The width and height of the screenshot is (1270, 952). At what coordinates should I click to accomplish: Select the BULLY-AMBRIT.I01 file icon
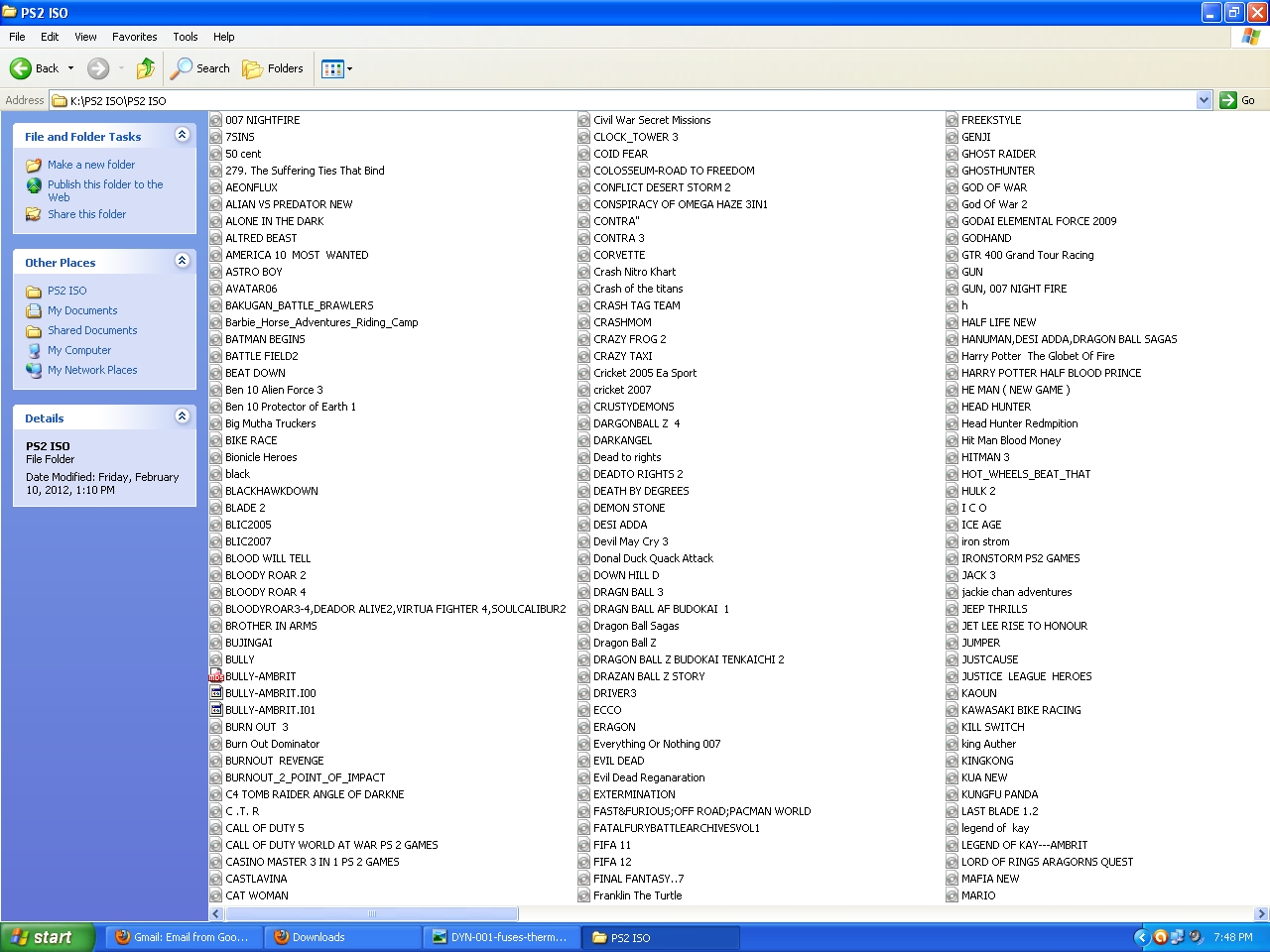point(216,710)
